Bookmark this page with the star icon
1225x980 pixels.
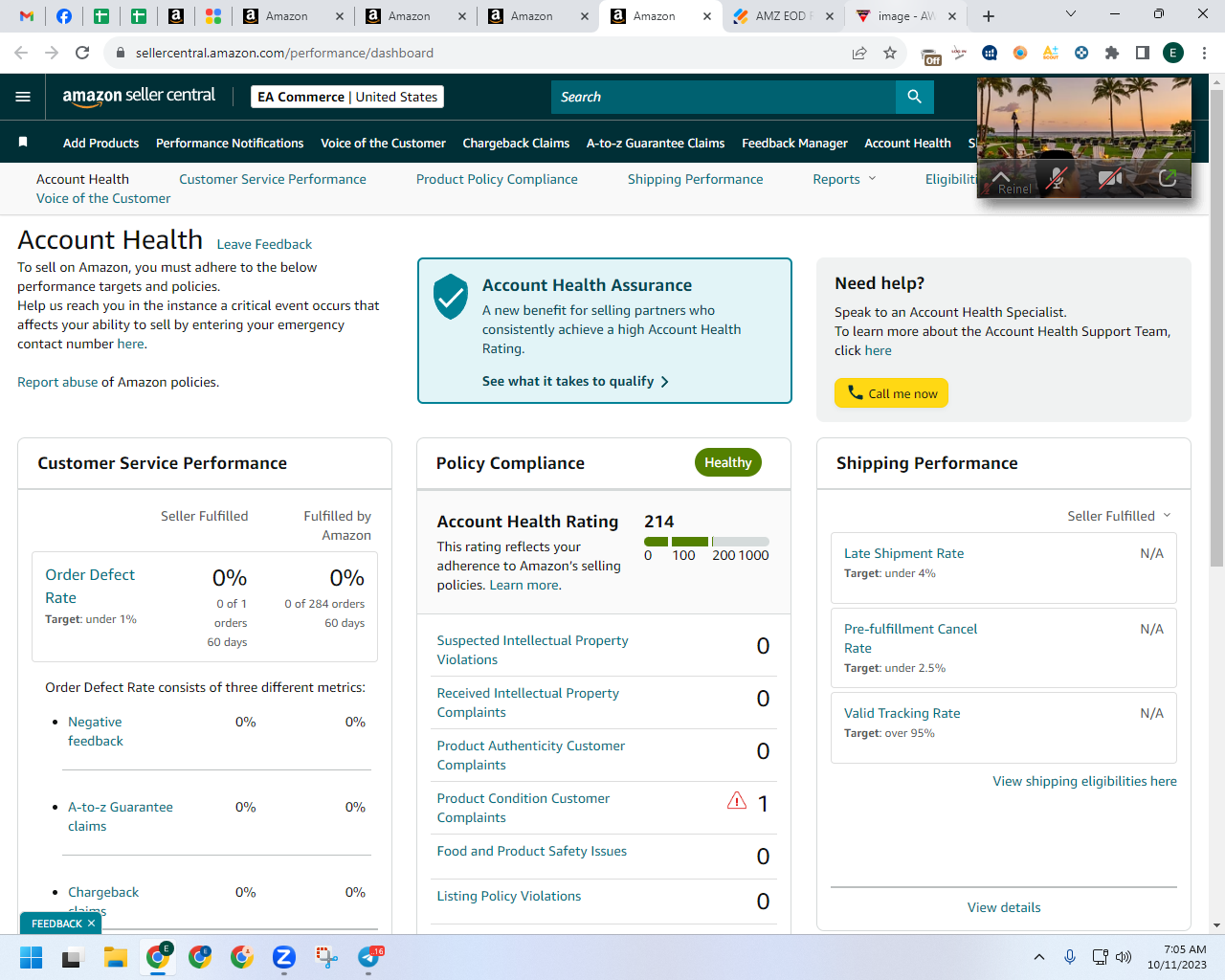coord(890,53)
